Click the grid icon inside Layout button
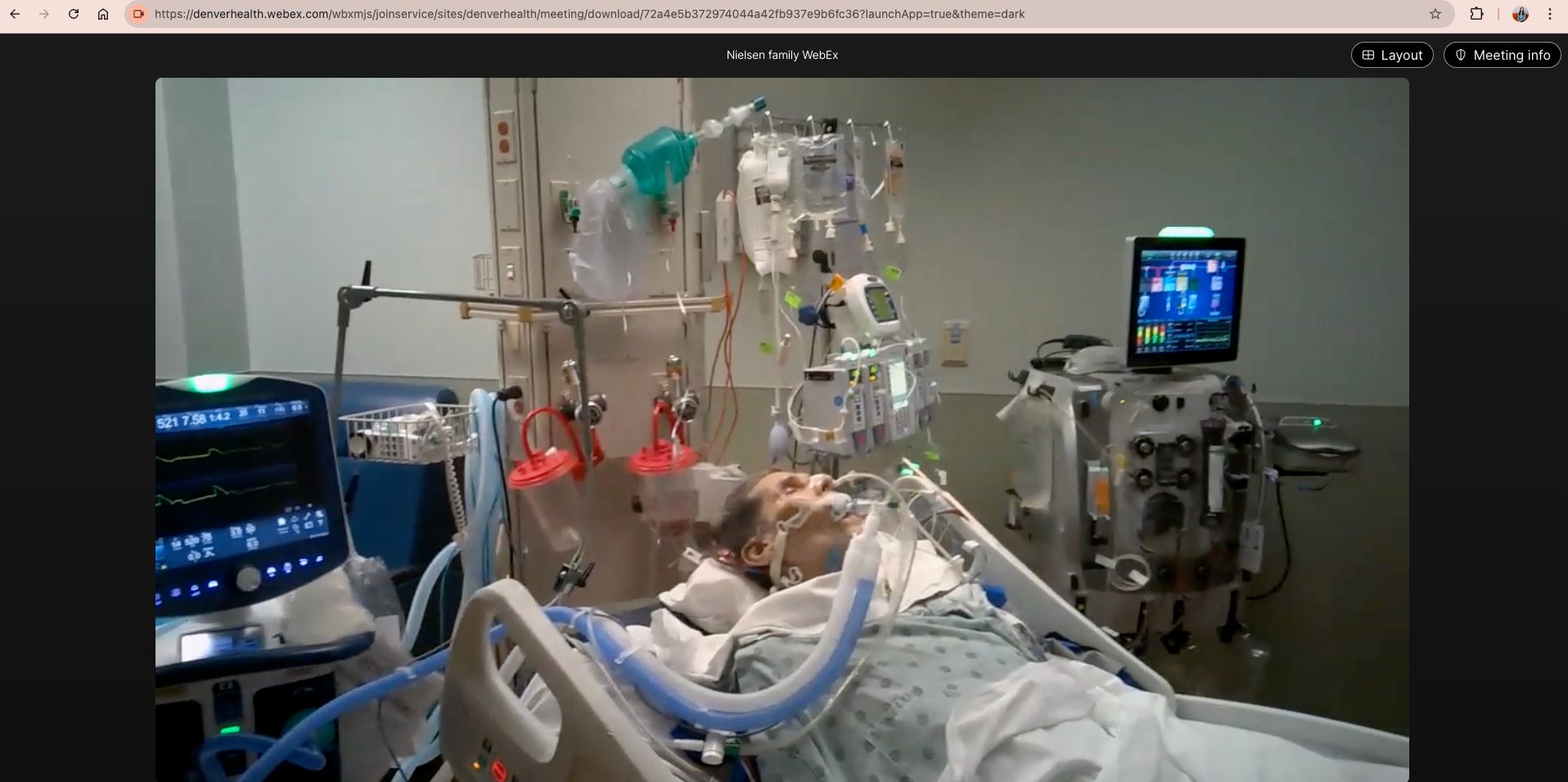 click(1367, 55)
